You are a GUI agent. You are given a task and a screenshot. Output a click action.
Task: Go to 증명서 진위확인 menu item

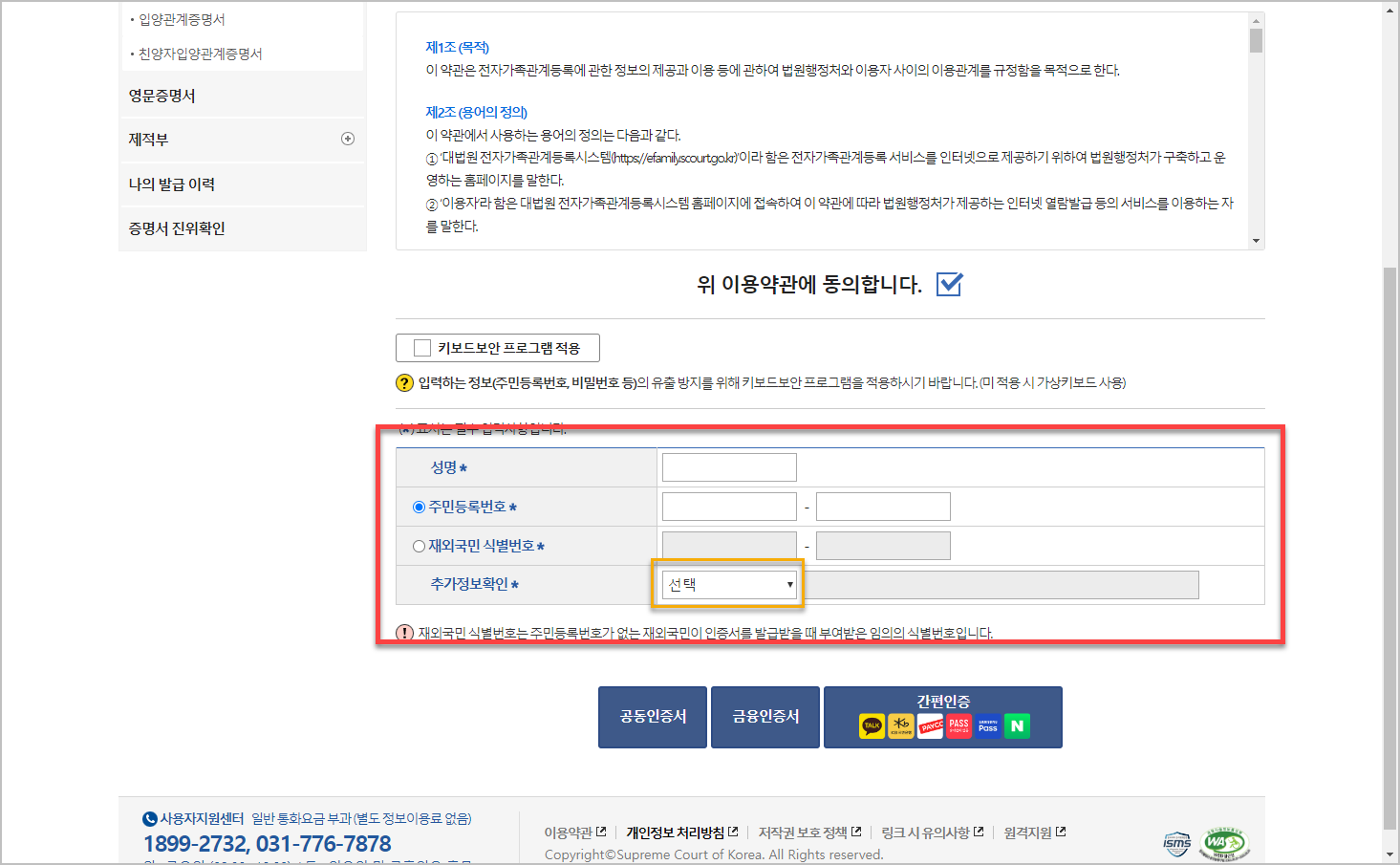point(177,228)
